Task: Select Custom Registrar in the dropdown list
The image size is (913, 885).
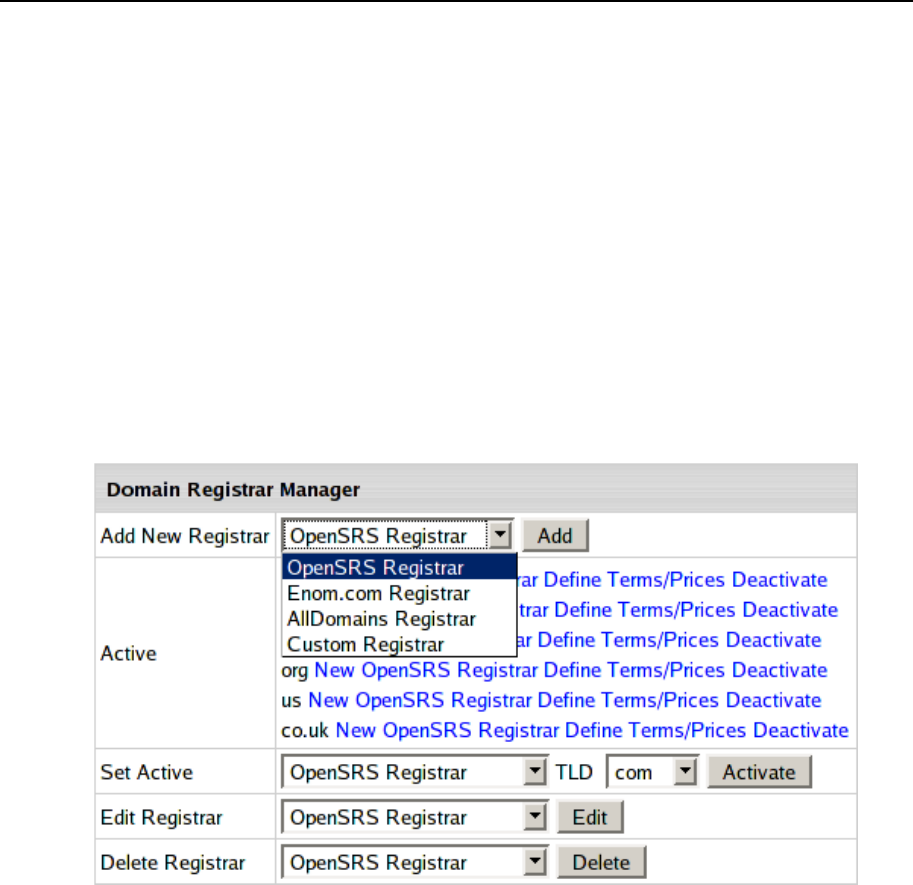Action: pos(399,645)
